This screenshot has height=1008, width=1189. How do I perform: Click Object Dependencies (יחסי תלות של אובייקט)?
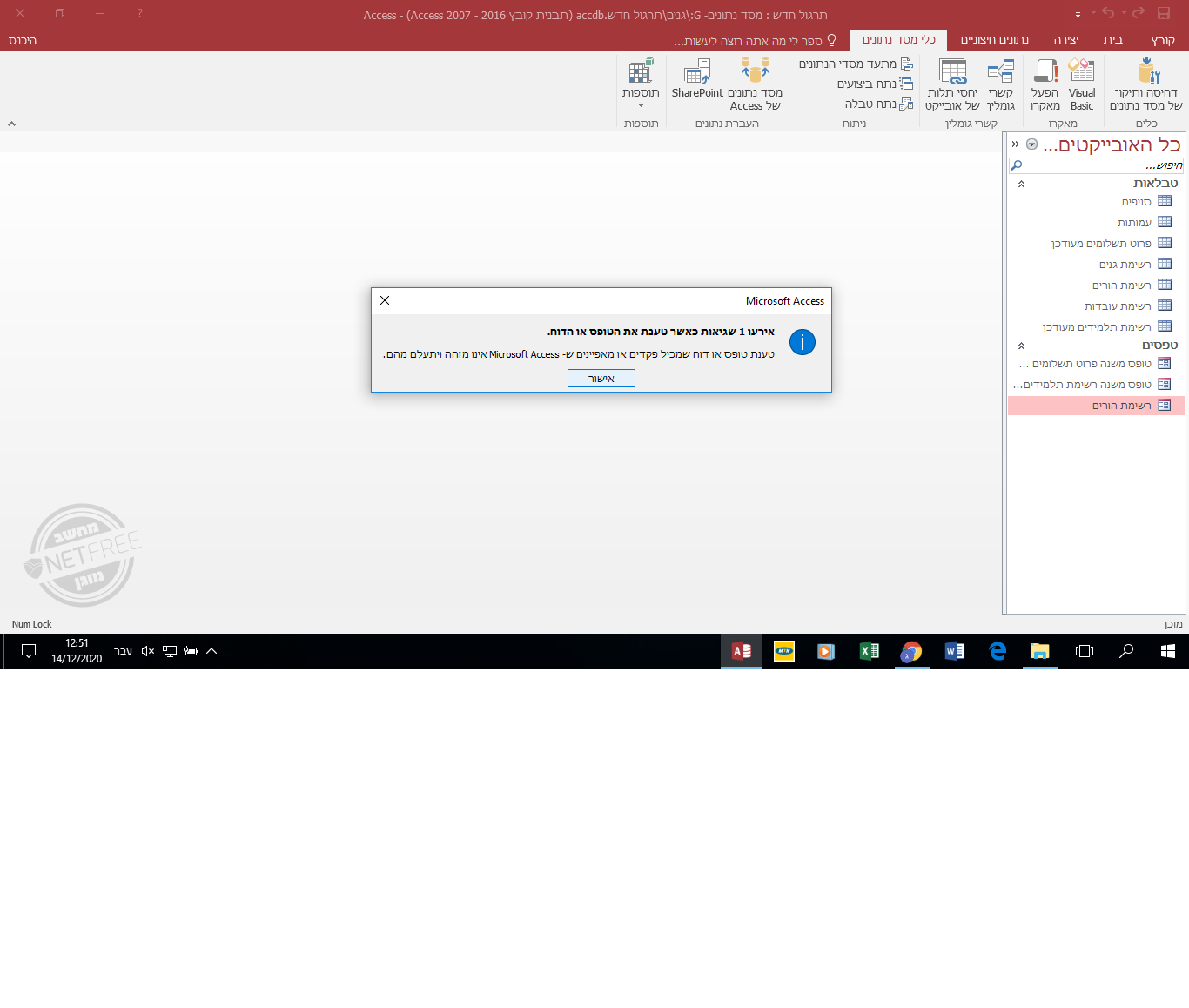[952, 84]
